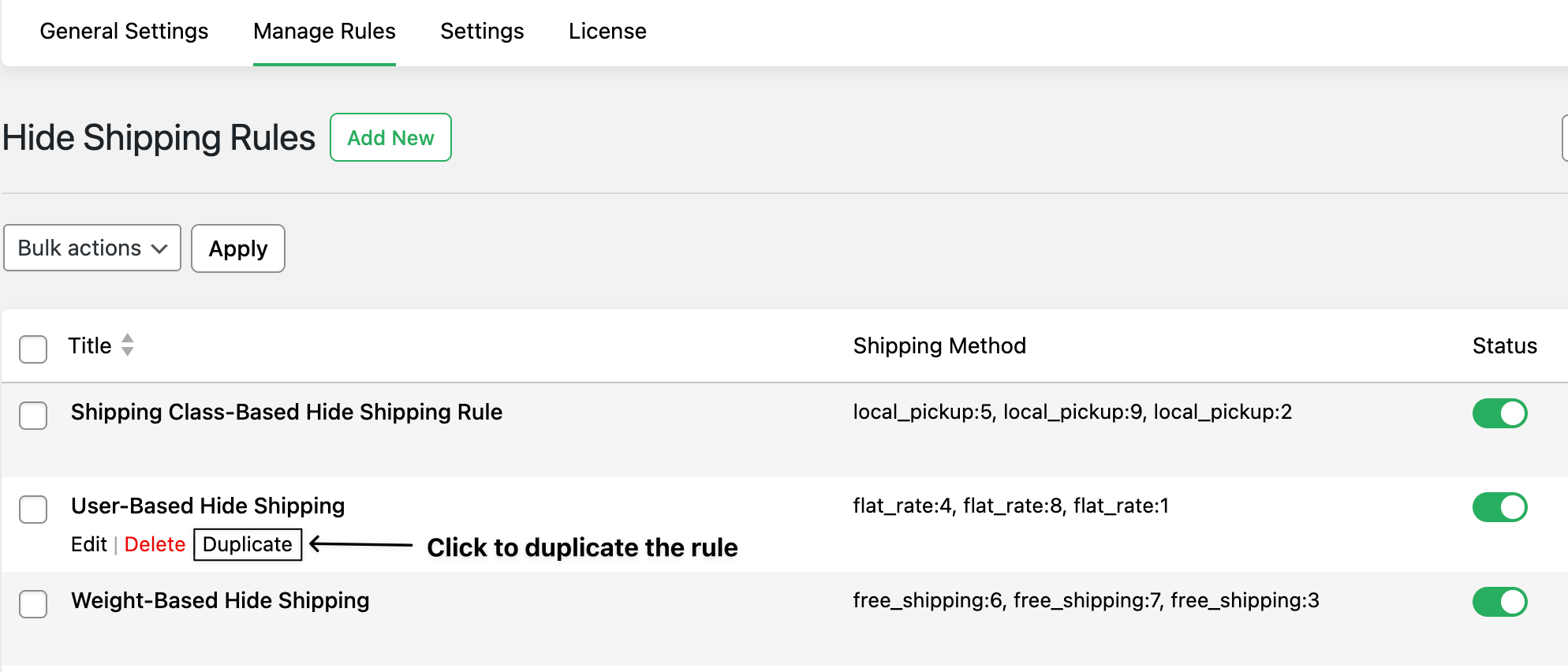Click the Add New button

pyautogui.click(x=390, y=137)
